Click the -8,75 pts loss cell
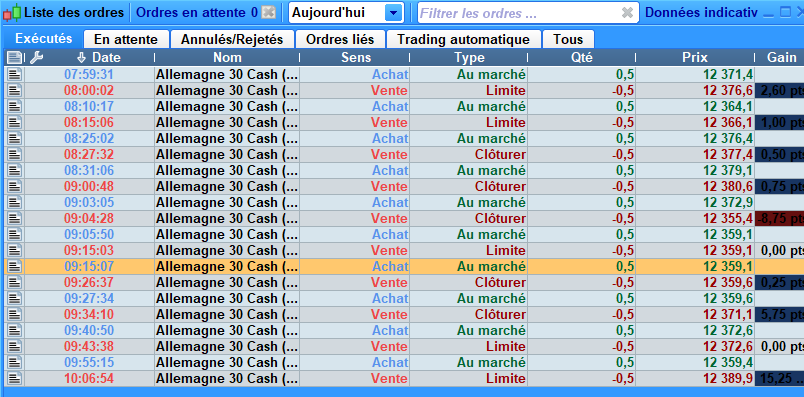 click(780, 219)
